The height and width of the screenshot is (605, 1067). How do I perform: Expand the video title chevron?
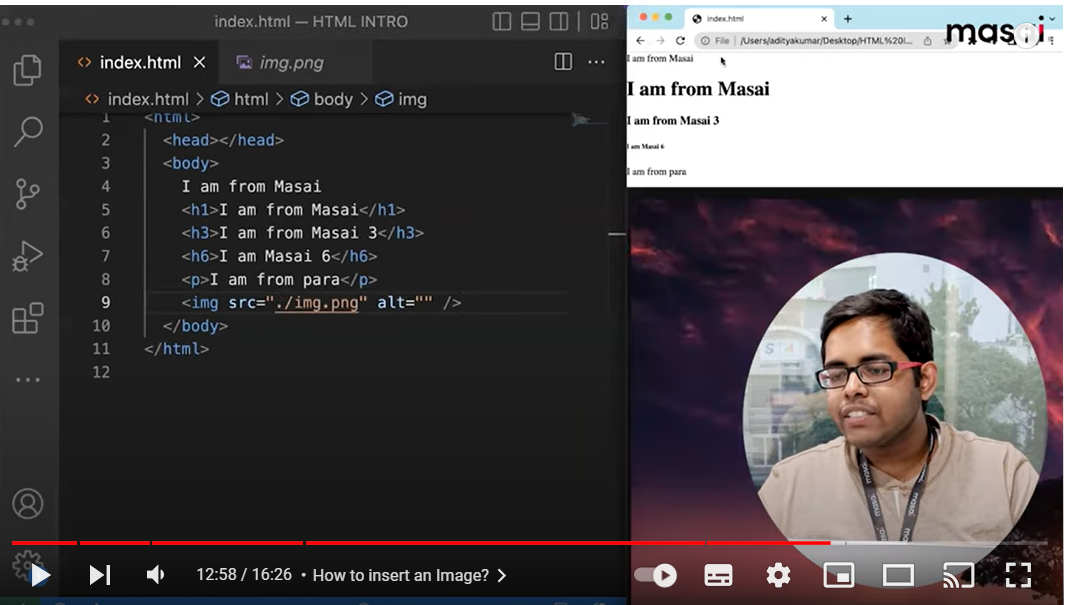click(x=502, y=576)
